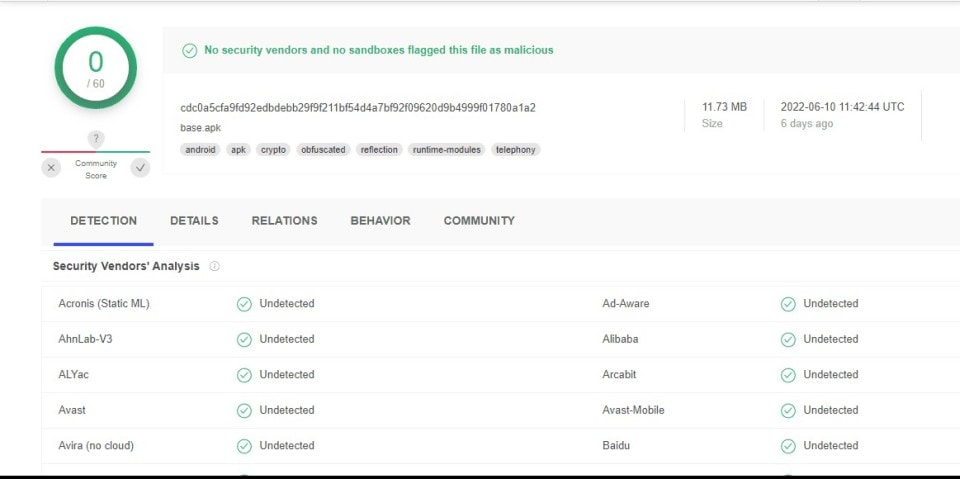The height and width of the screenshot is (479, 960).
Task: Click the crypto tag
Action: tap(274, 149)
